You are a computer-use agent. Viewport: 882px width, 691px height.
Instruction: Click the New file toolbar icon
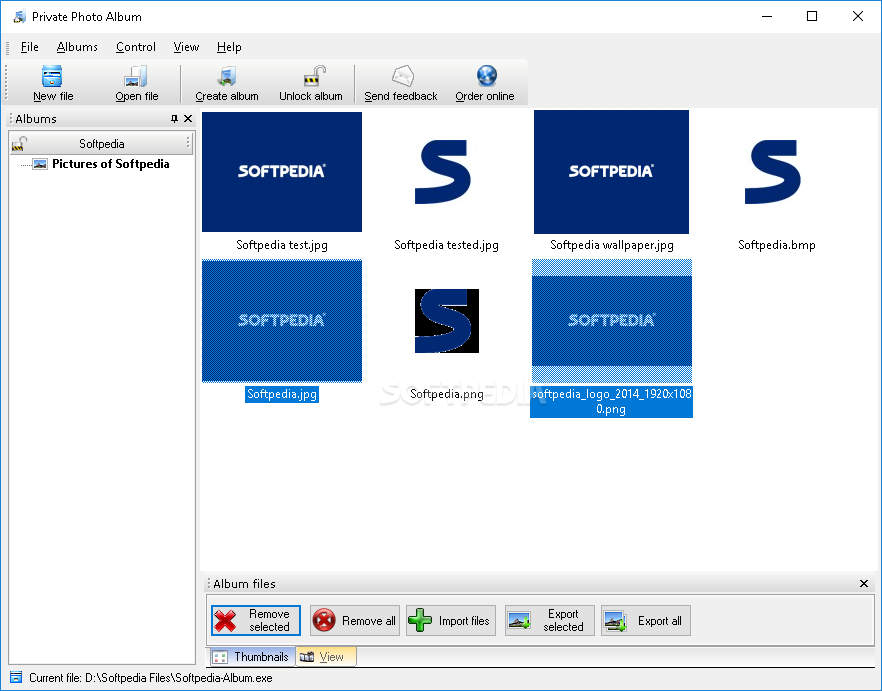52,76
